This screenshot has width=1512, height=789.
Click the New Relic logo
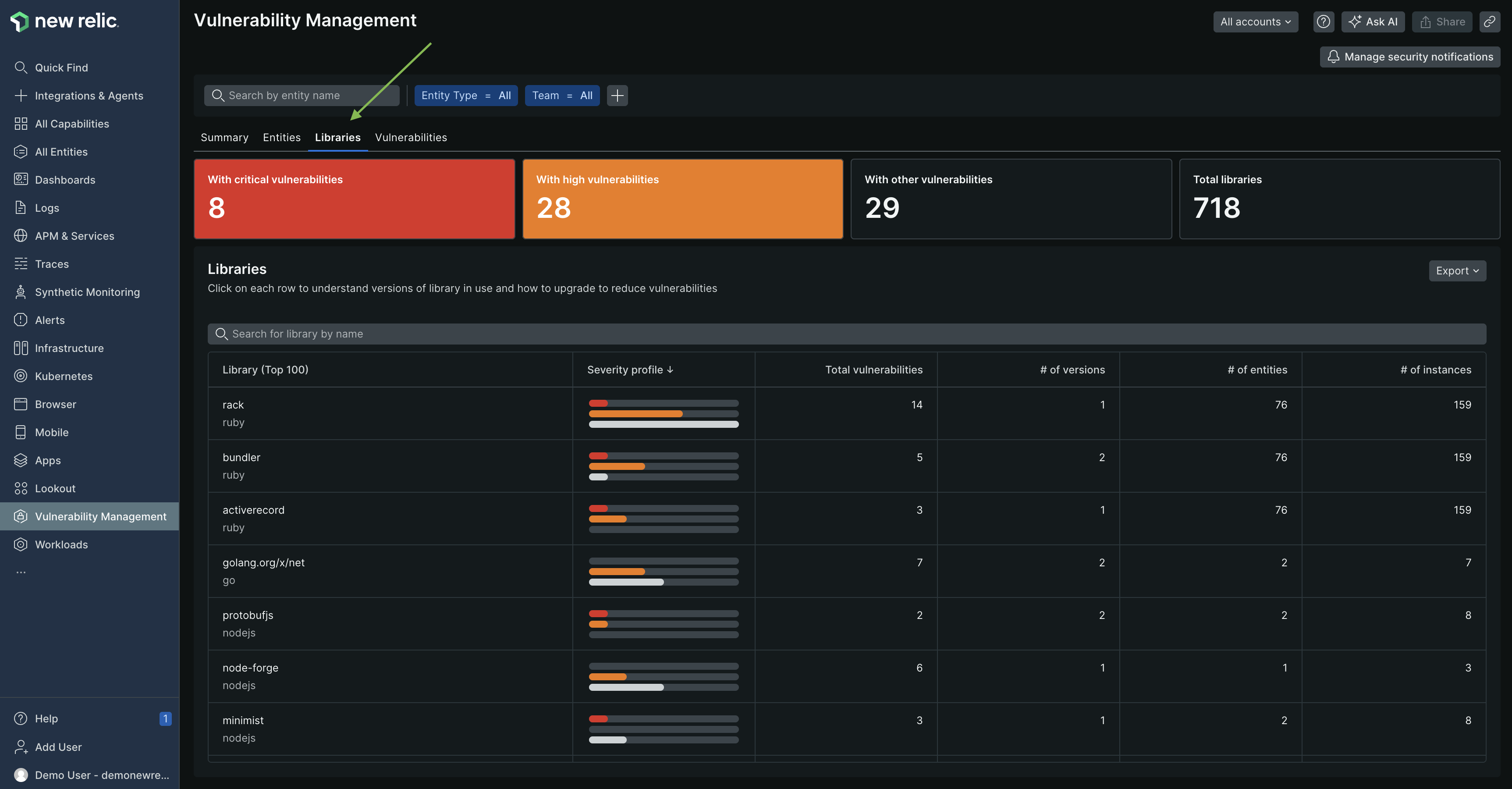click(x=64, y=21)
